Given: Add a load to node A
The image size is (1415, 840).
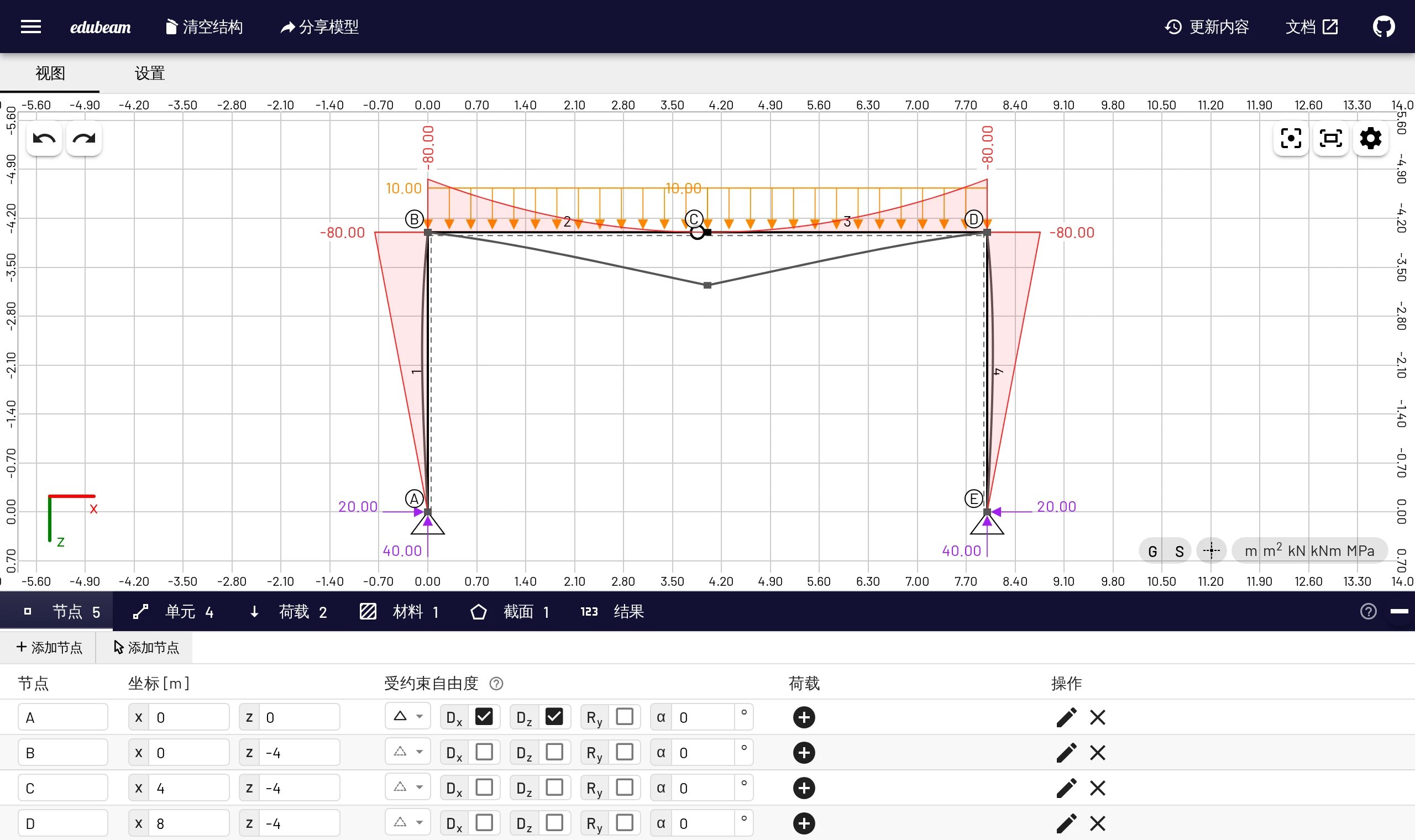Looking at the screenshot, I should (804, 717).
